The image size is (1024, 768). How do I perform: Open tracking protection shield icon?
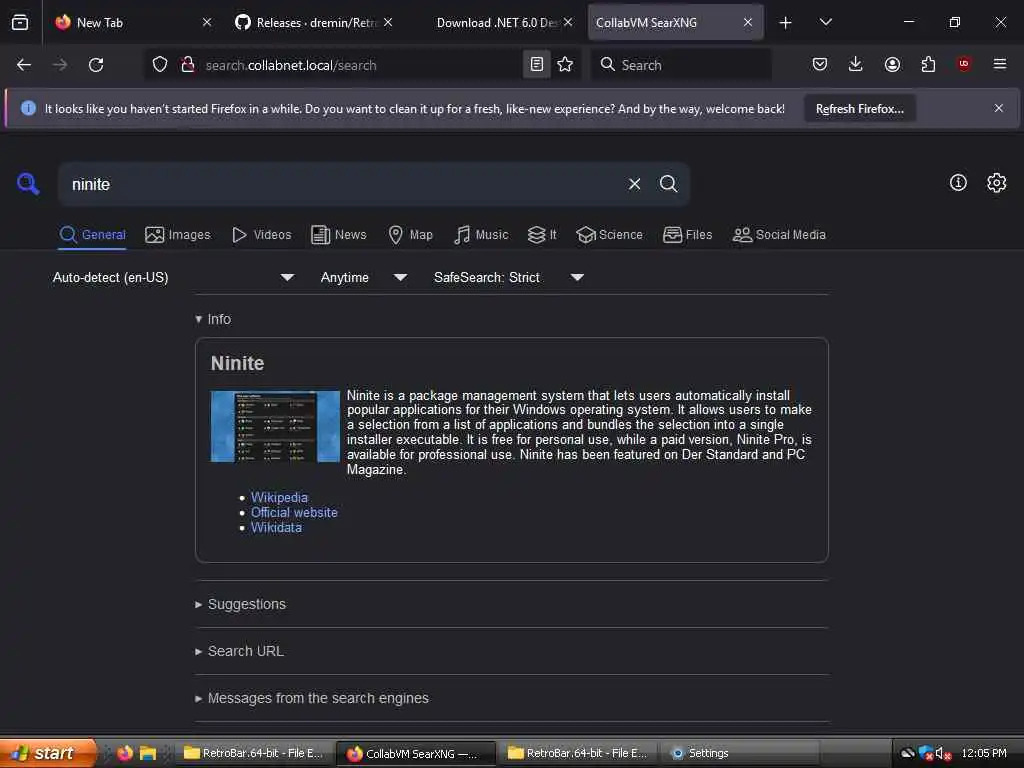click(160, 65)
